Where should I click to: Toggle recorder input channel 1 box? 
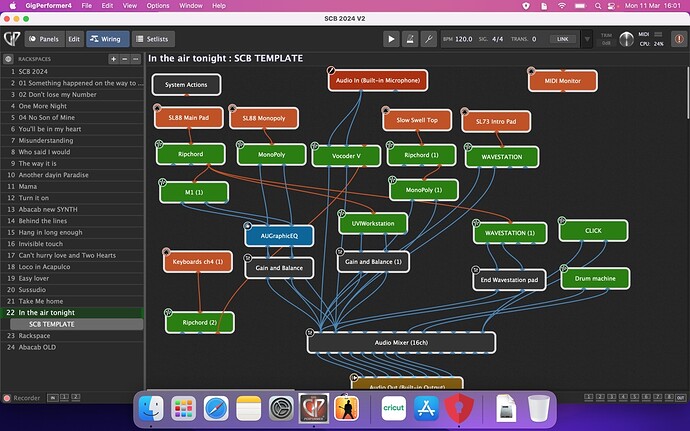(64, 398)
